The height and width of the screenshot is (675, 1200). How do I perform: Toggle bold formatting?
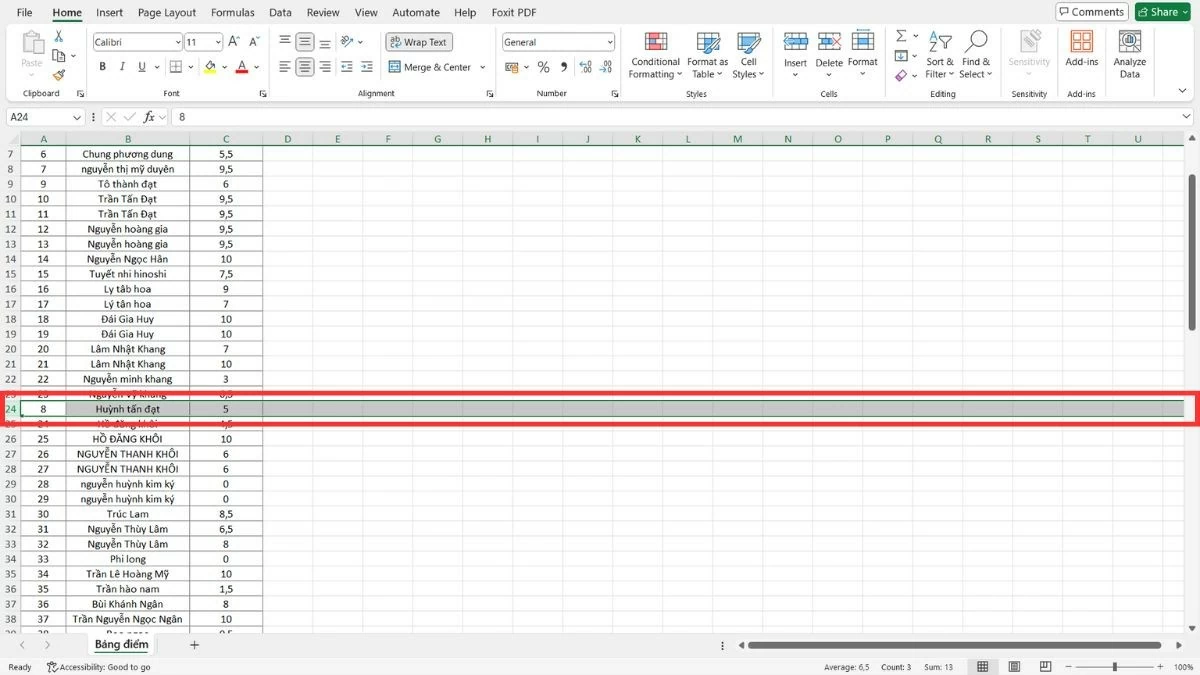[102, 66]
